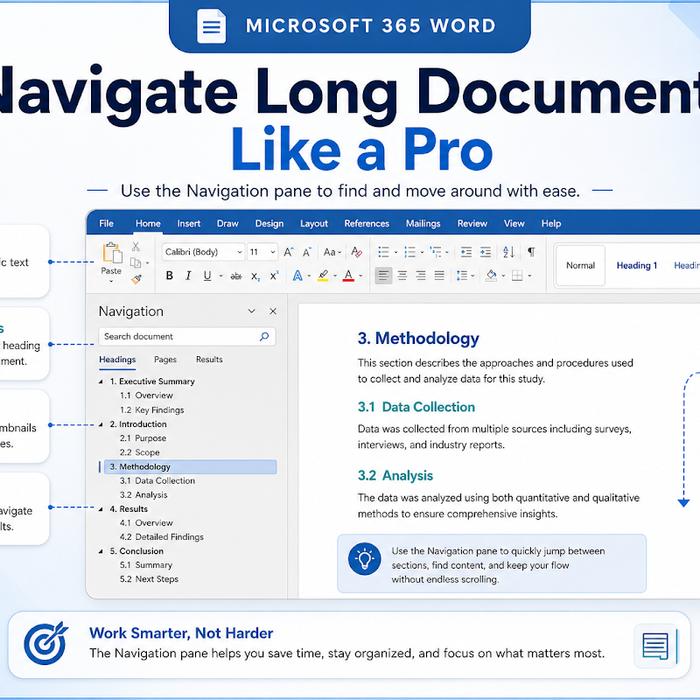Click the Search document field

click(x=187, y=337)
